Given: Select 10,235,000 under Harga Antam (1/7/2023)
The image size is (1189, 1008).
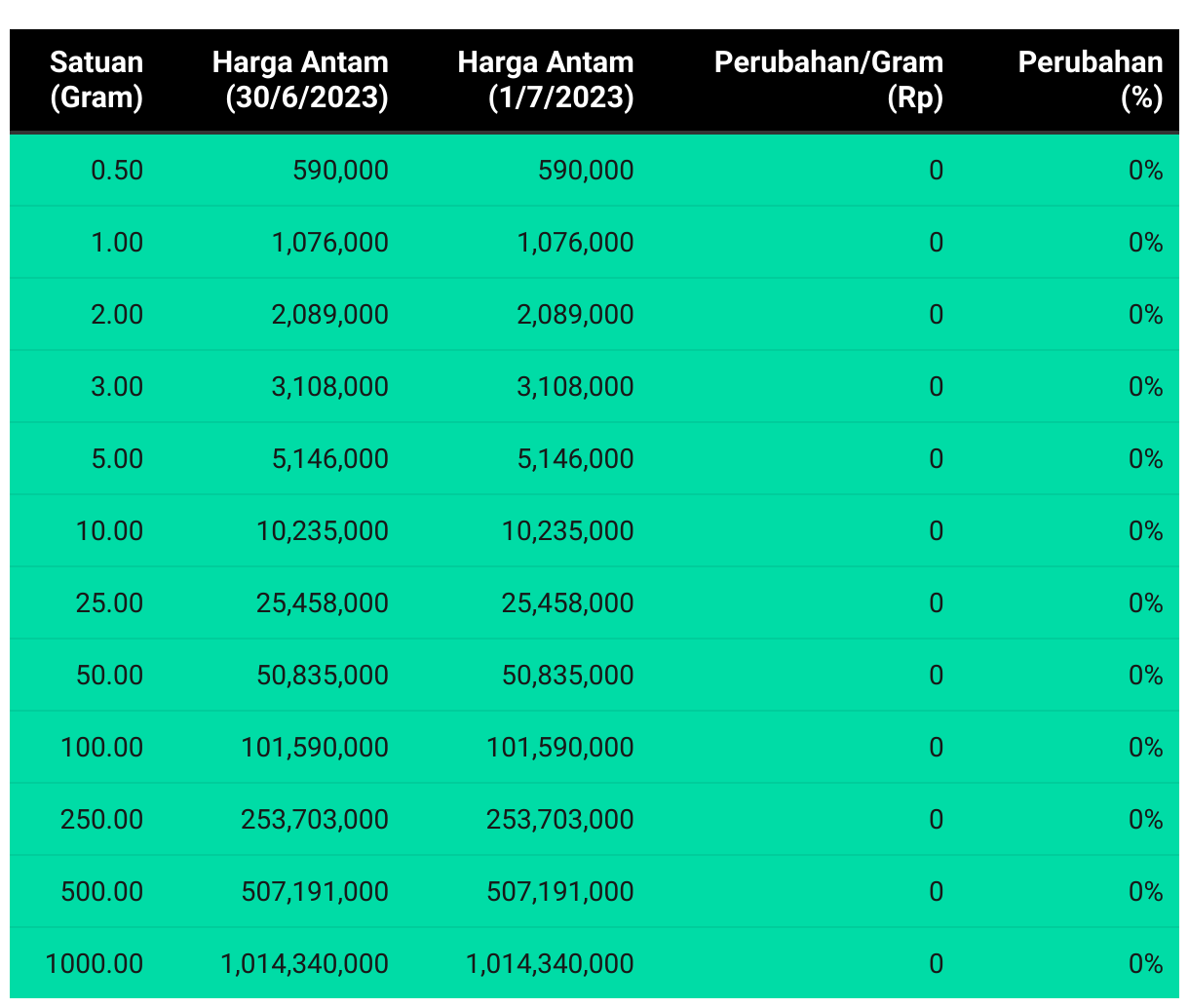Looking at the screenshot, I should pyautogui.click(x=568, y=531).
